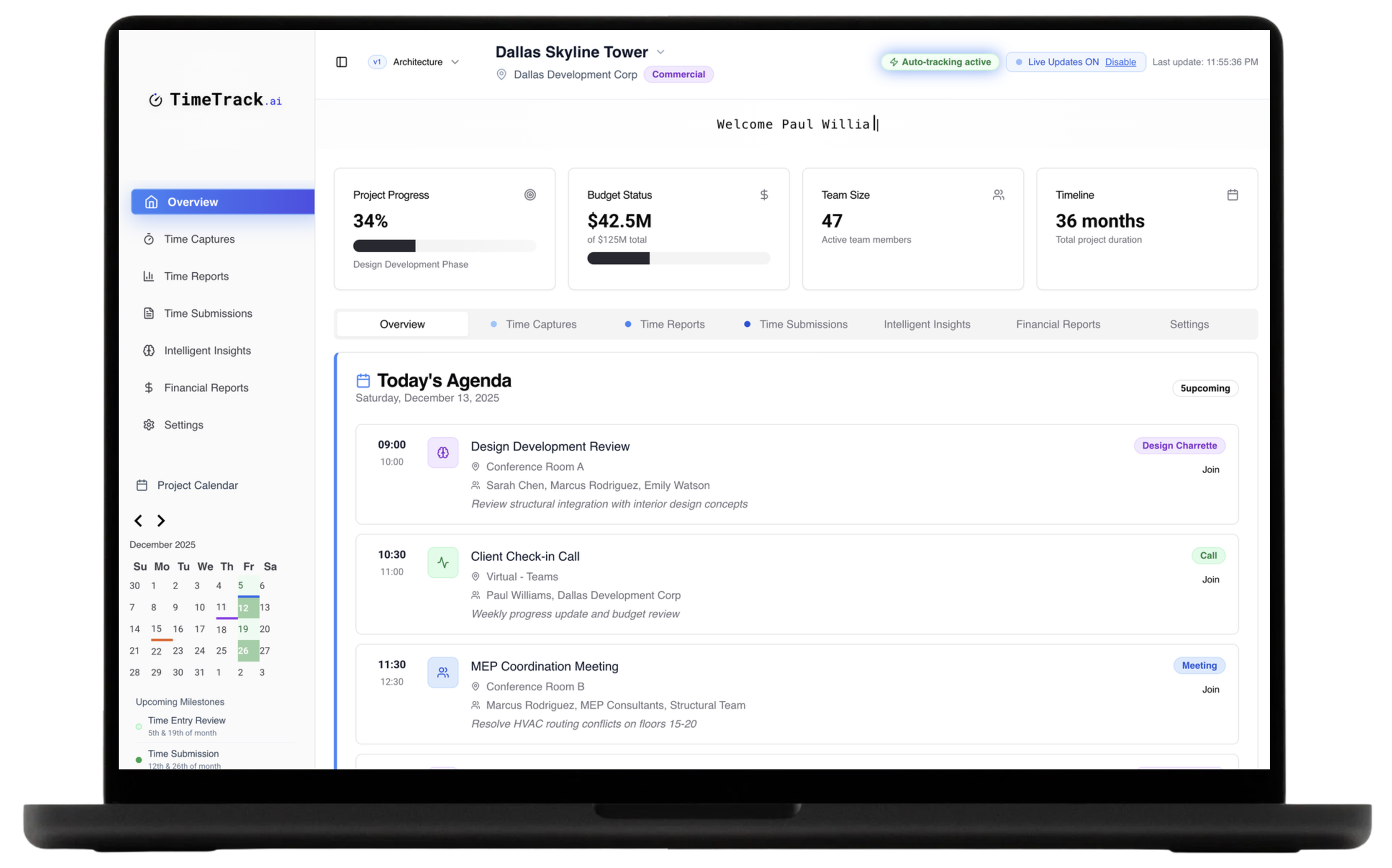Click the people icon for MEP Coordination Meeting
Viewport: 1392px width, 868px height.
[443, 672]
